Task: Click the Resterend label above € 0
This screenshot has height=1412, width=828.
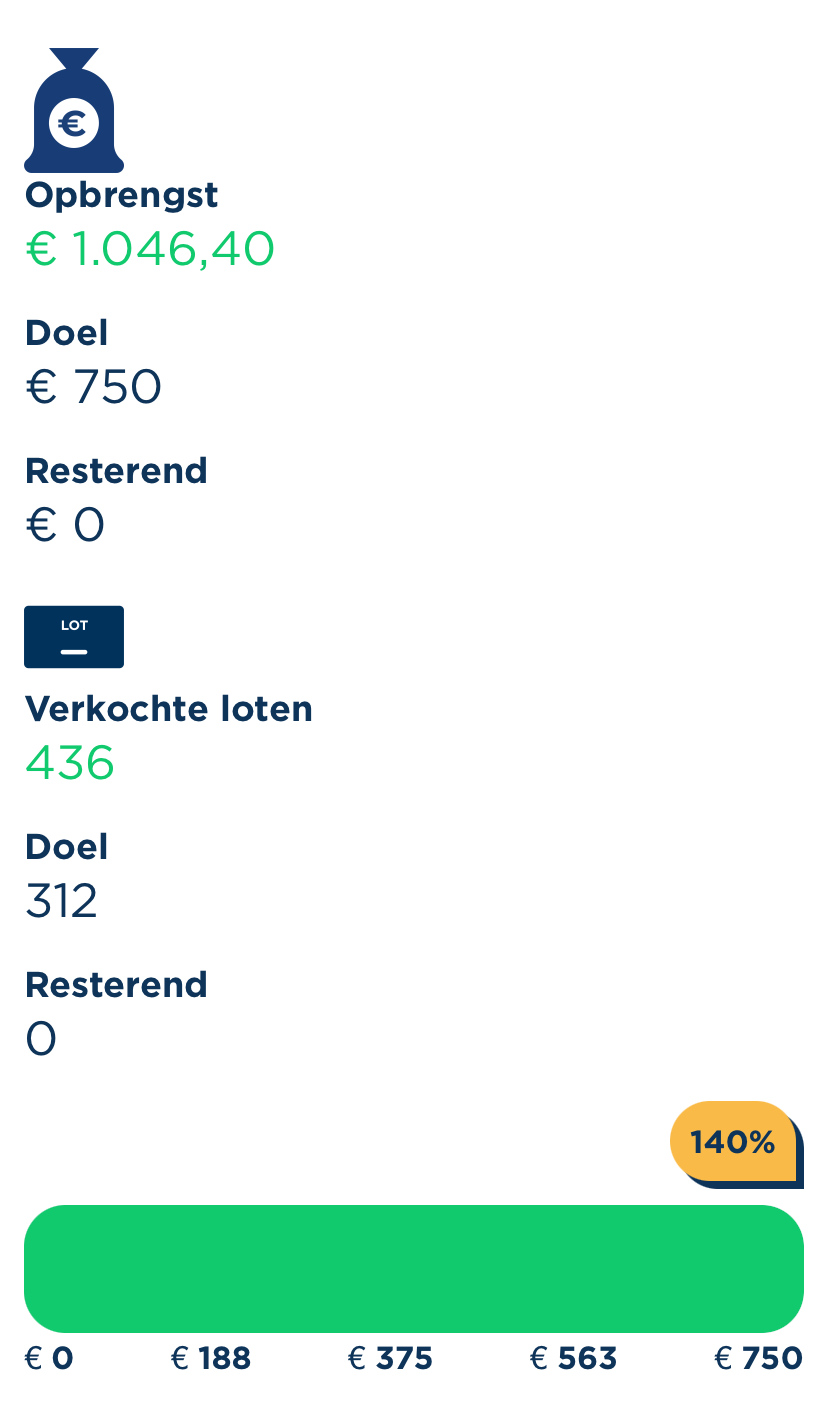Action: [116, 470]
